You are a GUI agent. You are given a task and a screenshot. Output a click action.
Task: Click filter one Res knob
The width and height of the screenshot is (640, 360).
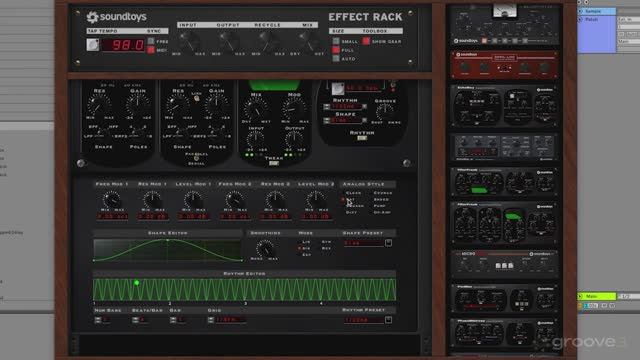pos(99,105)
